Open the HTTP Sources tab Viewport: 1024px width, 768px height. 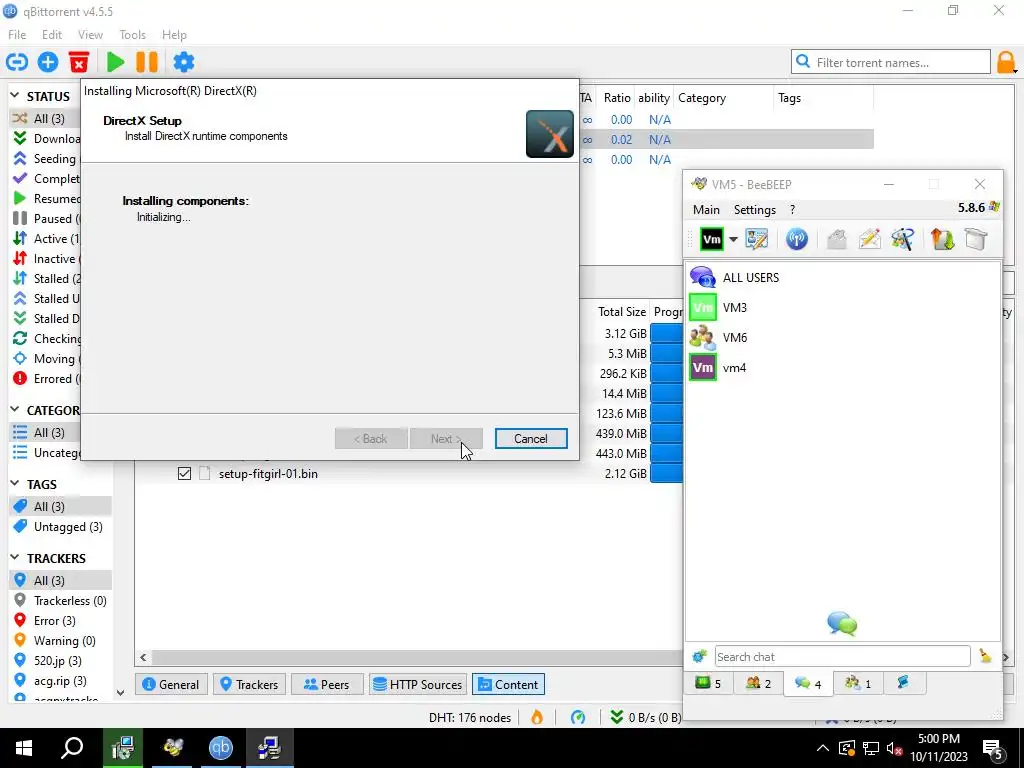[418, 684]
